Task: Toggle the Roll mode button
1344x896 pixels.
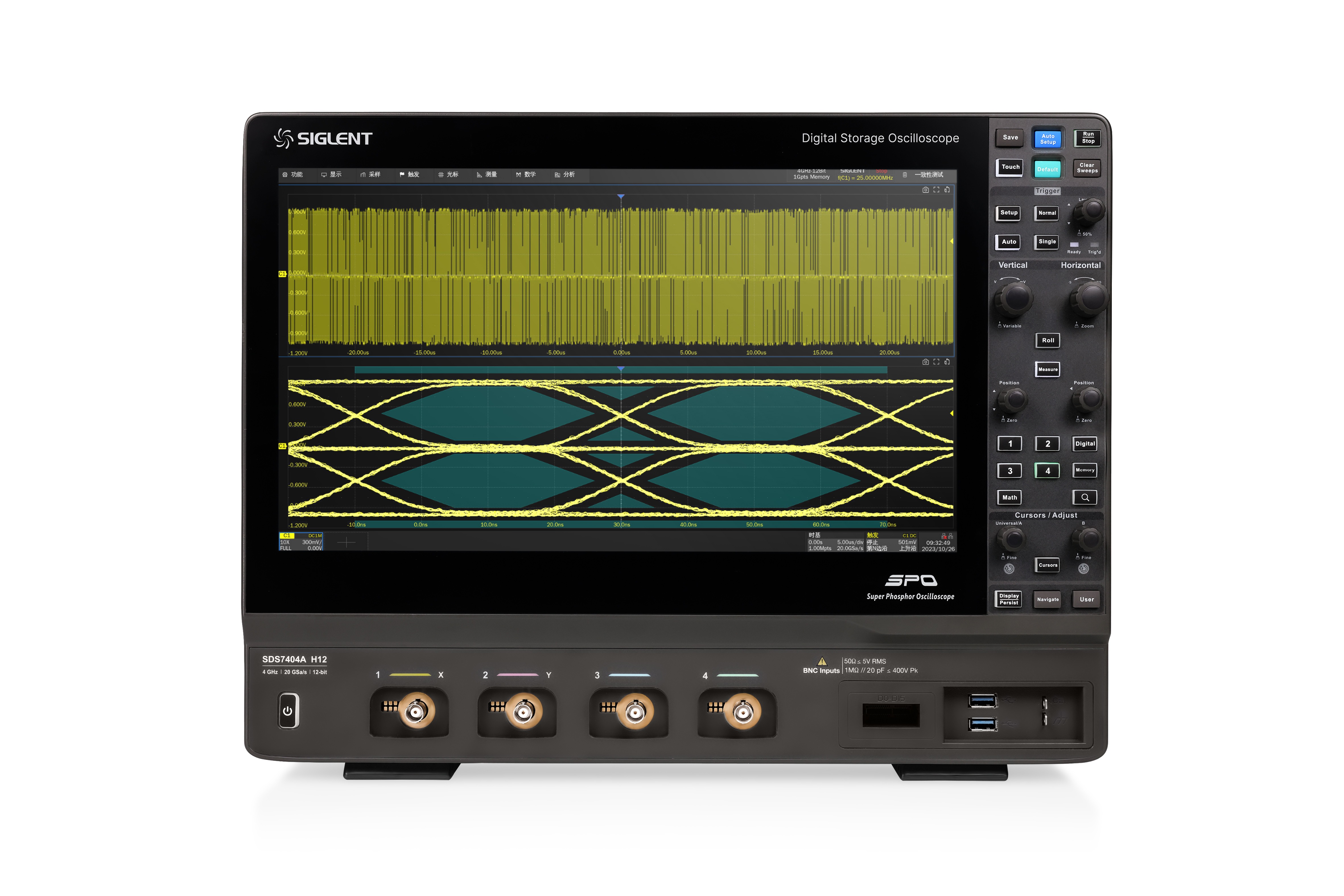Action: 1048,340
